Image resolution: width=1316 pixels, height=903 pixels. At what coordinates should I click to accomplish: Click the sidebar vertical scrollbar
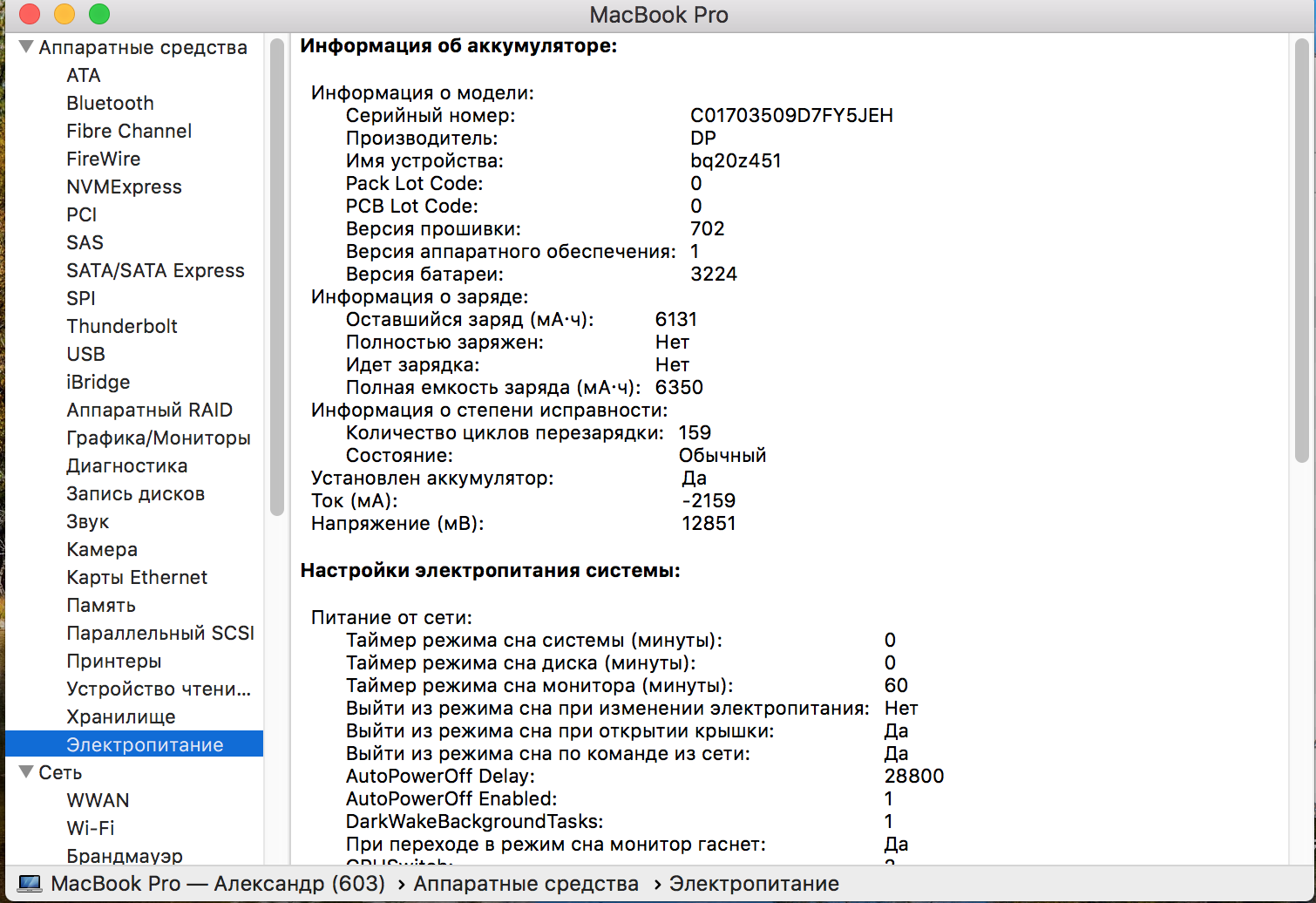tap(277, 277)
